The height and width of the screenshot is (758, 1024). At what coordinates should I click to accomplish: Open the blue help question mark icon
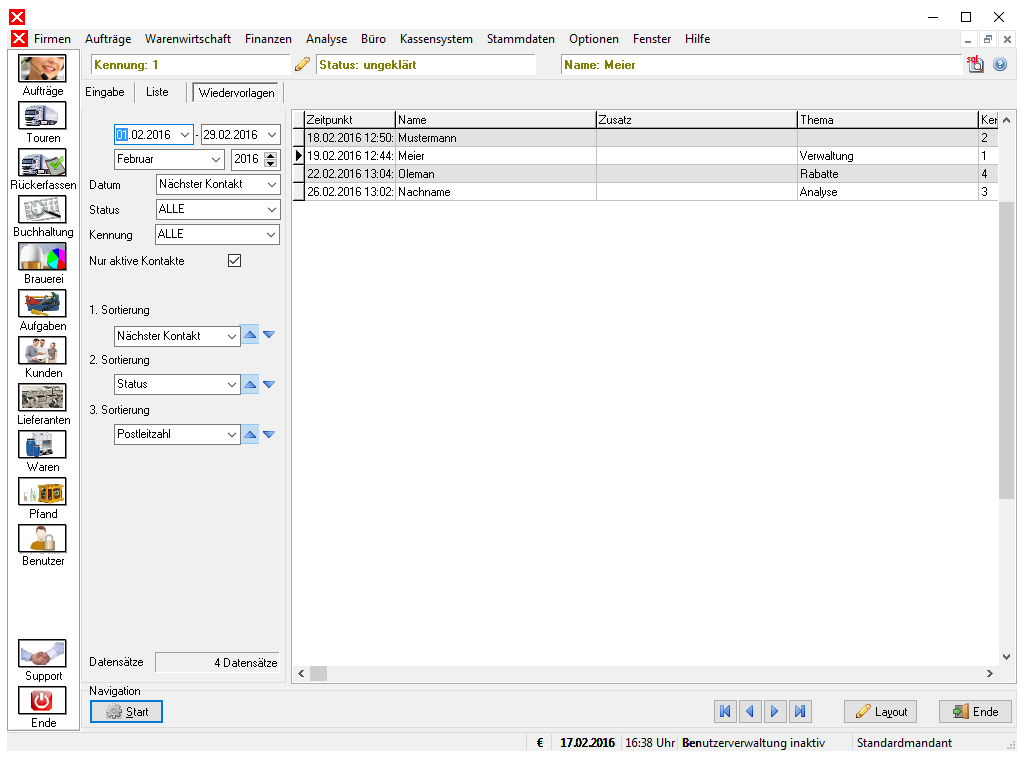click(1000, 64)
